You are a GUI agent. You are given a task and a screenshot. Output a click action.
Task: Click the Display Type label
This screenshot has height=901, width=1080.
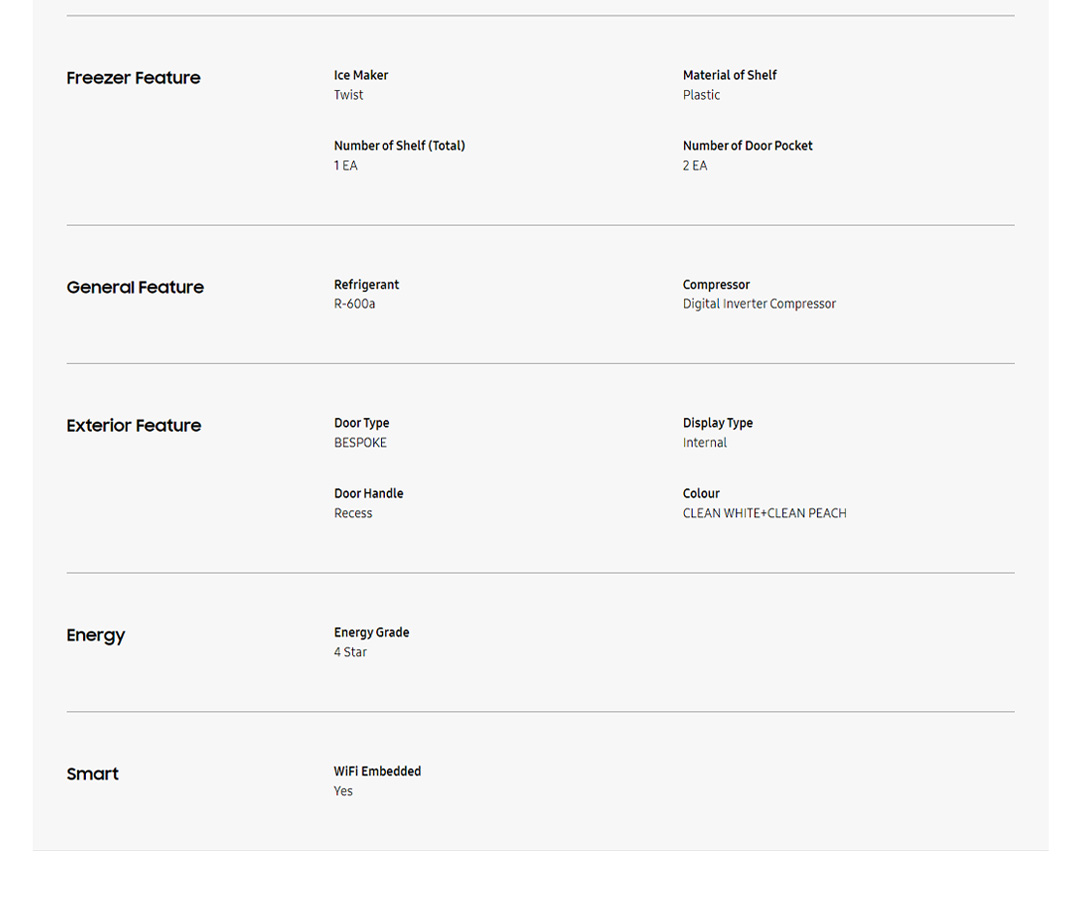pyautogui.click(x=717, y=423)
